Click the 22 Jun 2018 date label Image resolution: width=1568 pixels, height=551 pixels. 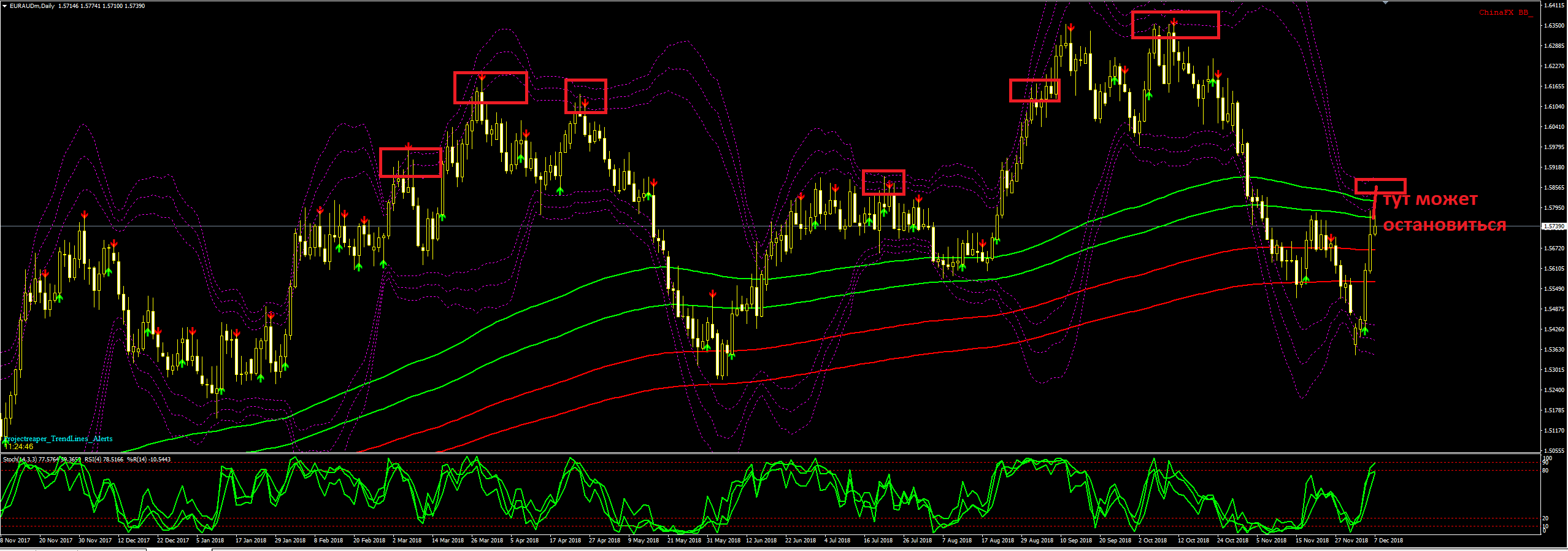[x=801, y=541]
